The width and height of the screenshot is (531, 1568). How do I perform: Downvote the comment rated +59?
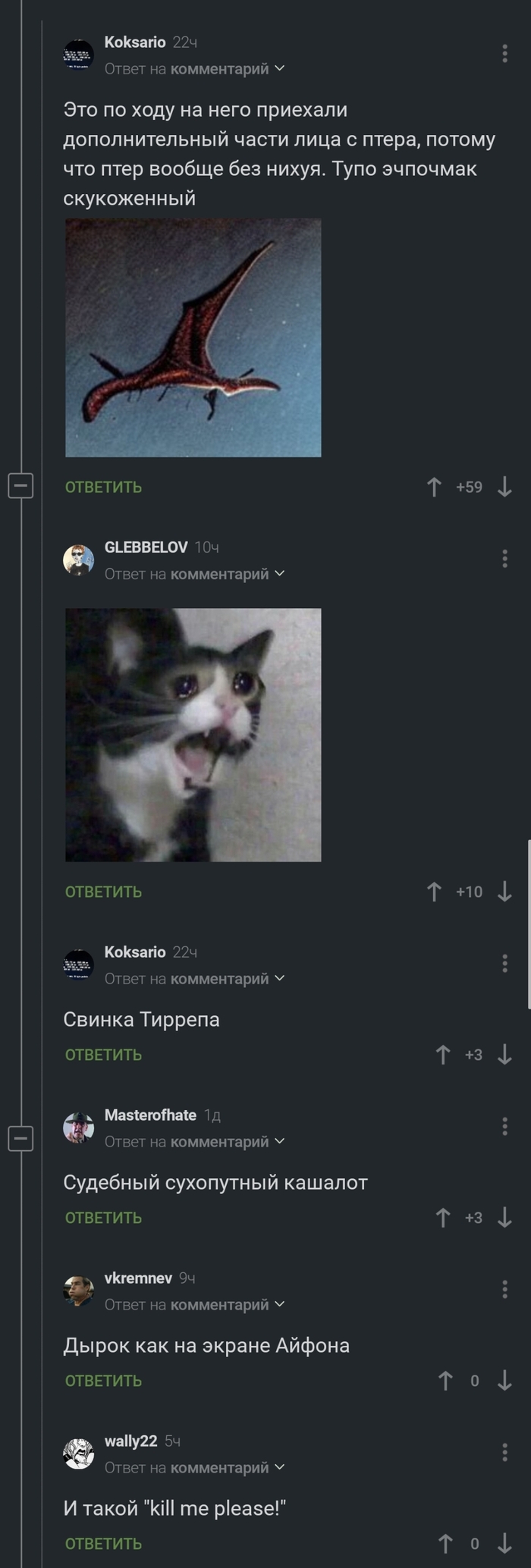tap(504, 487)
